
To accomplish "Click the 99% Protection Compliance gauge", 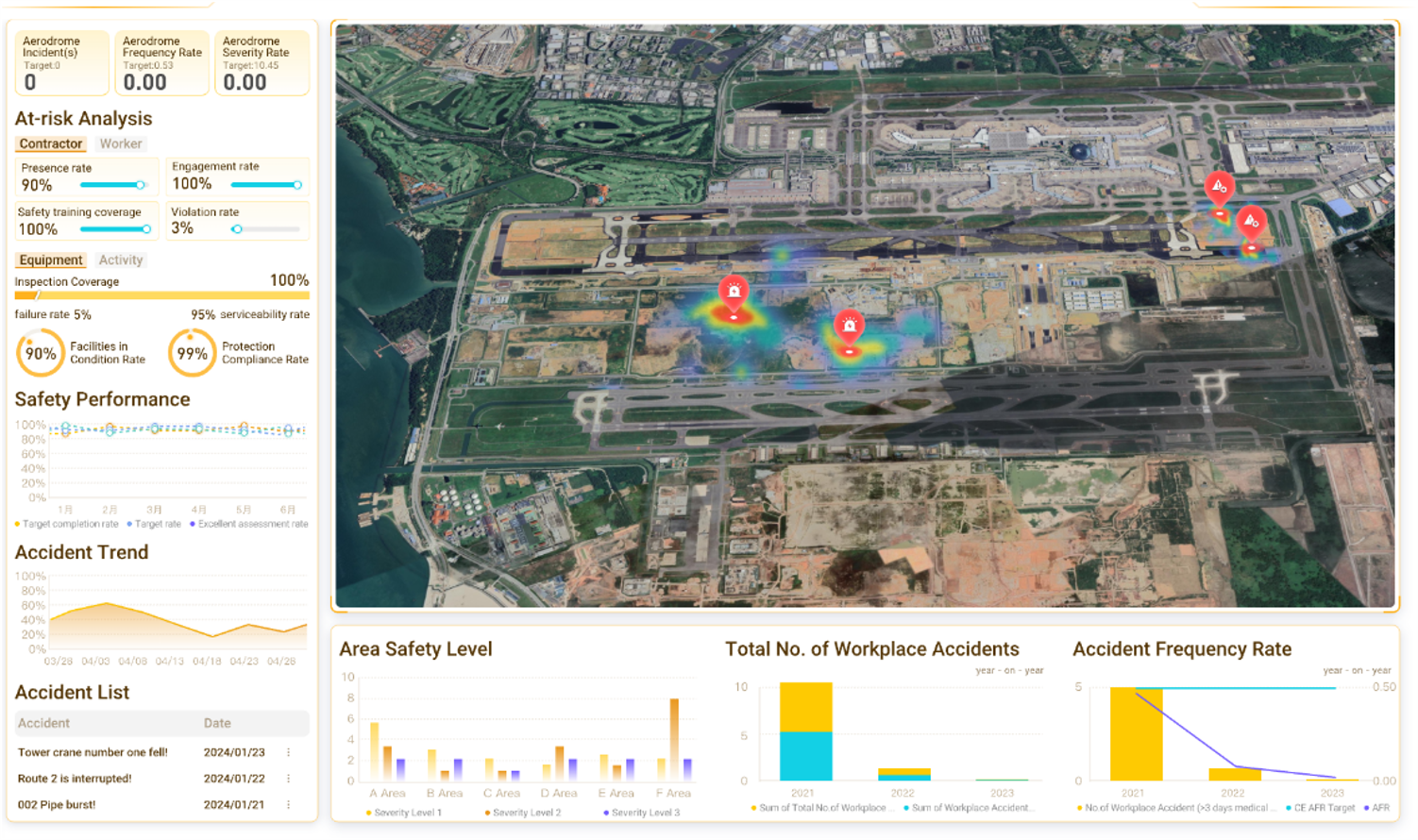I will tap(192, 354).
